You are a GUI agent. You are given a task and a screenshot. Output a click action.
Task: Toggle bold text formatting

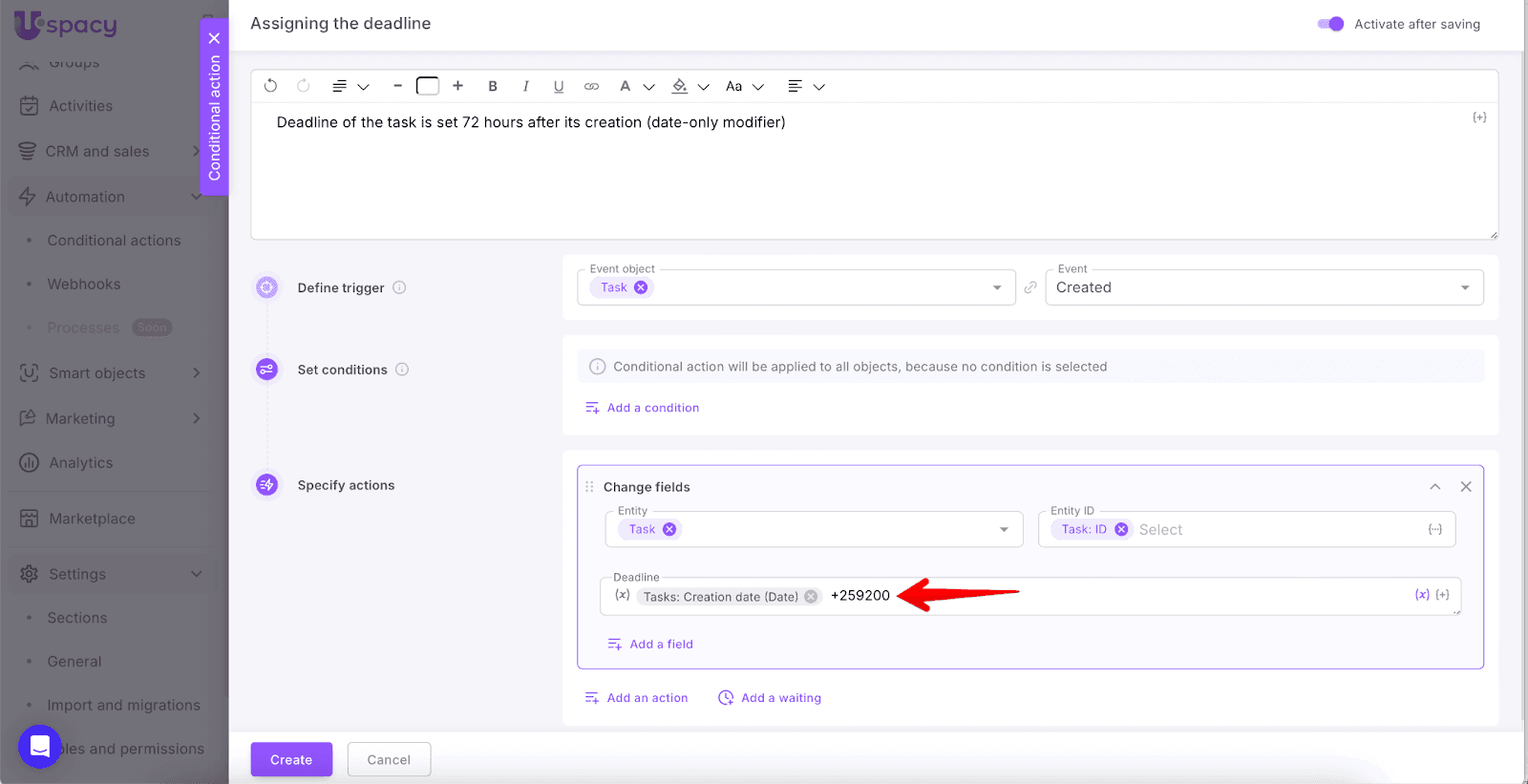click(x=493, y=86)
